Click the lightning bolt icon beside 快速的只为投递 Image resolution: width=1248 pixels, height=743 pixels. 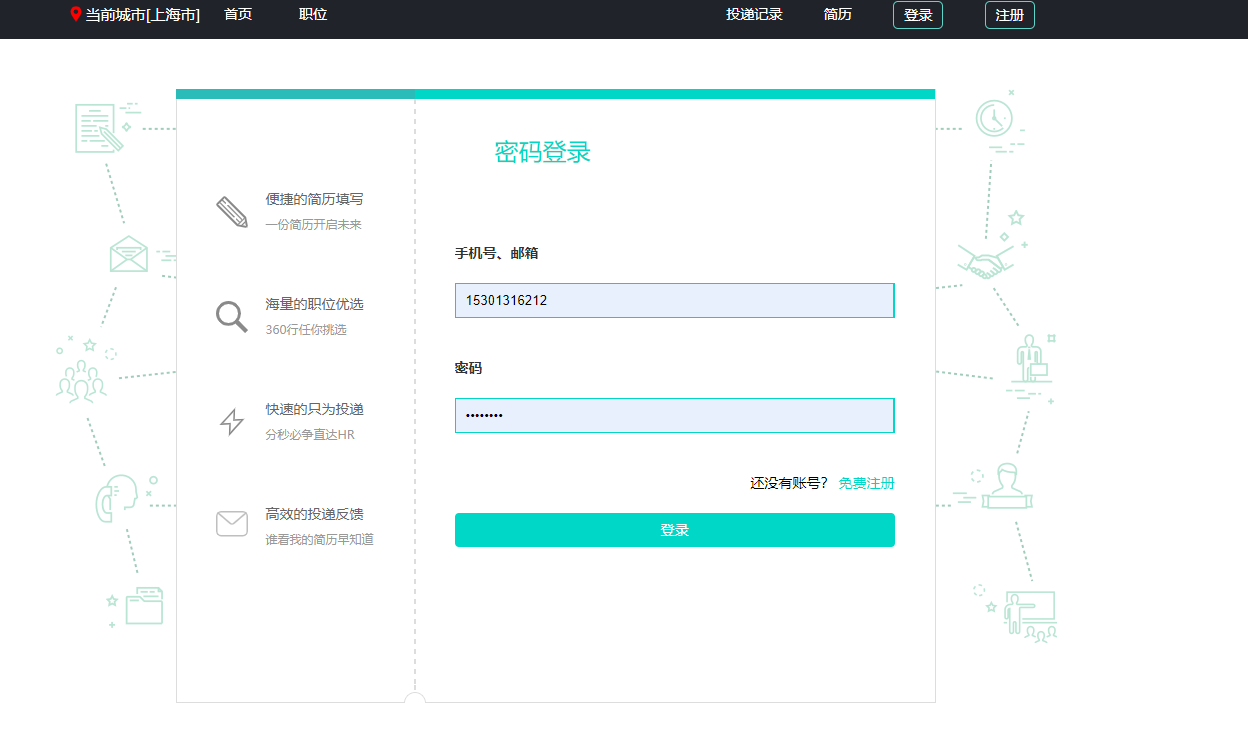[x=232, y=422]
